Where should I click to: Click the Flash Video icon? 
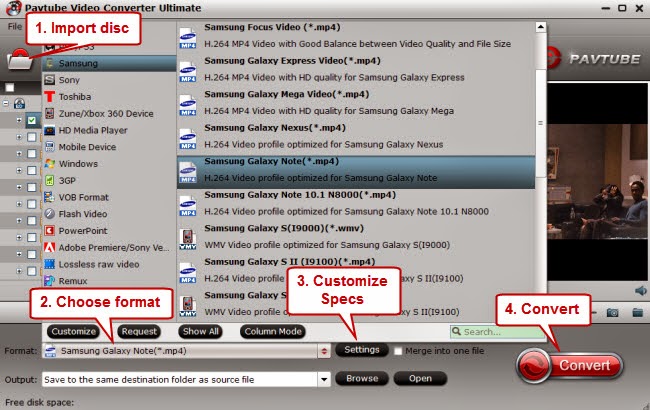pos(49,213)
